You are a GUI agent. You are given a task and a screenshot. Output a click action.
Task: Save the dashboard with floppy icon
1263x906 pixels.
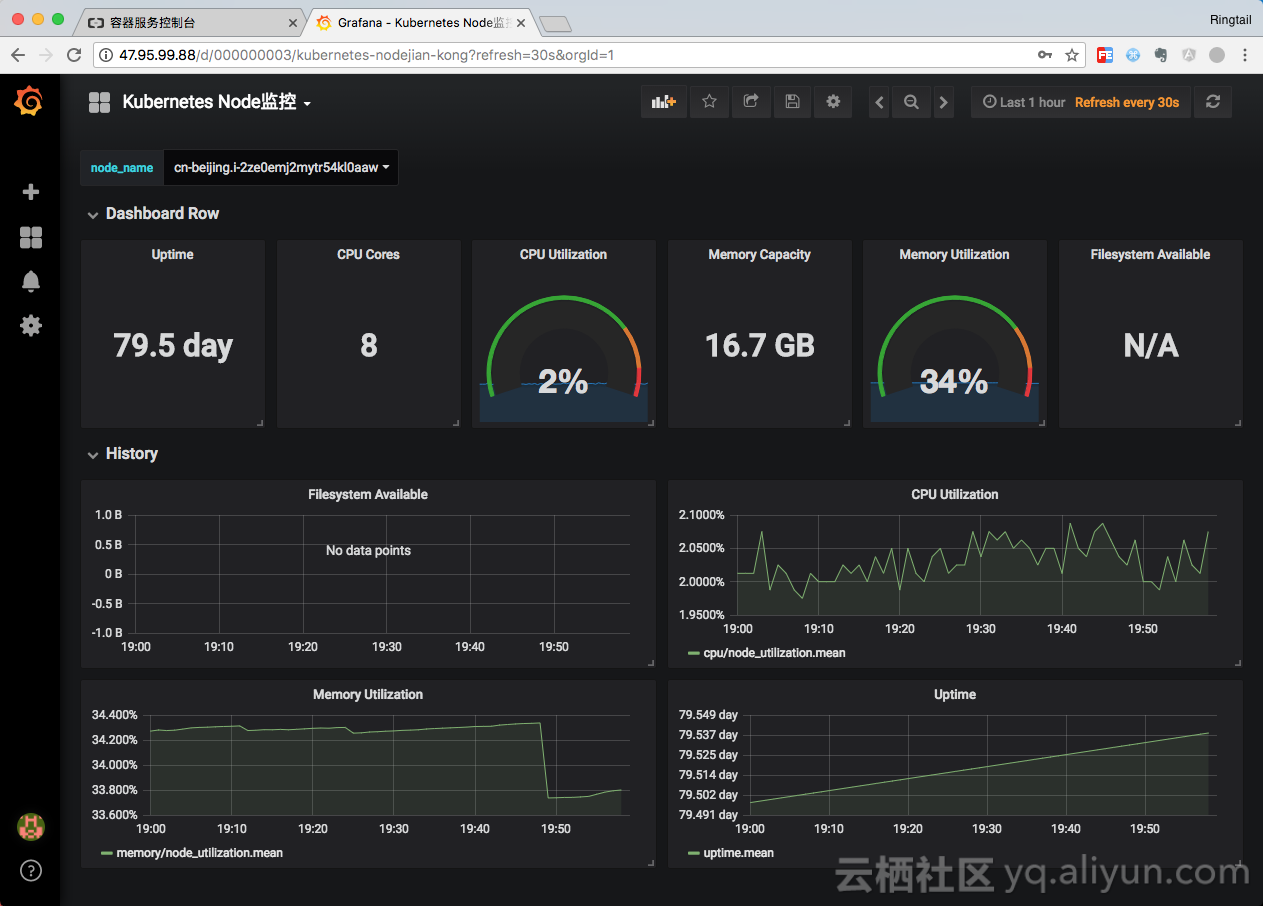792,102
